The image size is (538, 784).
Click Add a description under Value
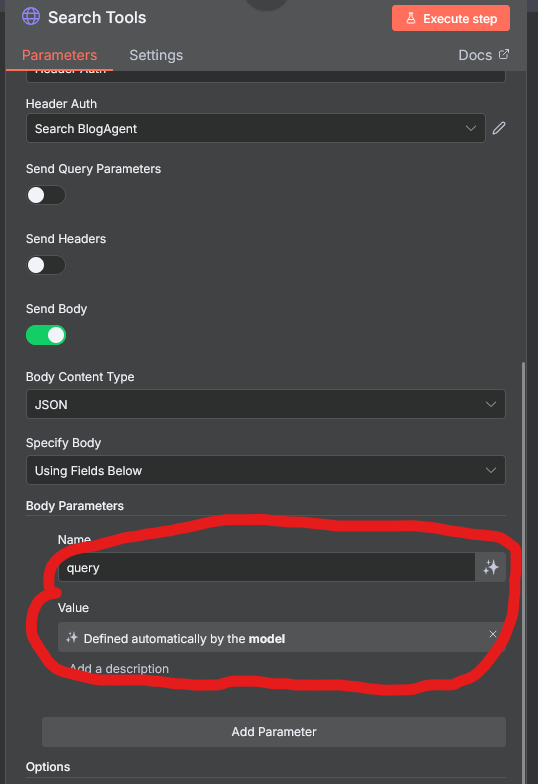[120, 668]
